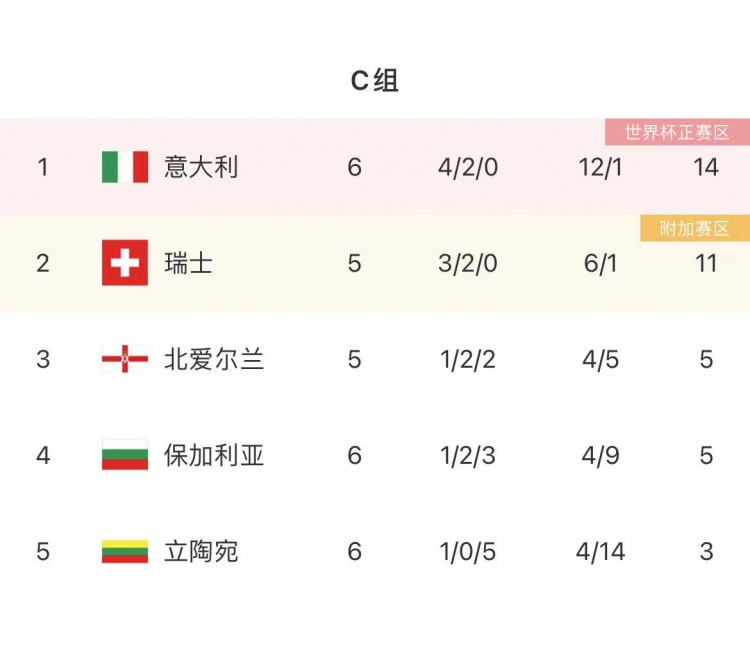Screen dimensions: 750x649
Task: Click Italy's 14 points value
Action: click(706, 167)
